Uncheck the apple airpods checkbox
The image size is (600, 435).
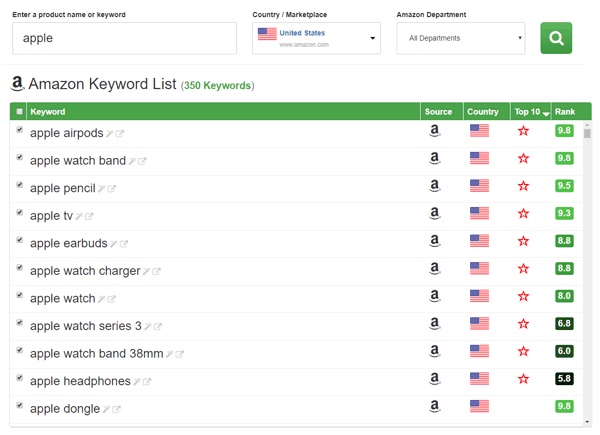tap(20, 130)
